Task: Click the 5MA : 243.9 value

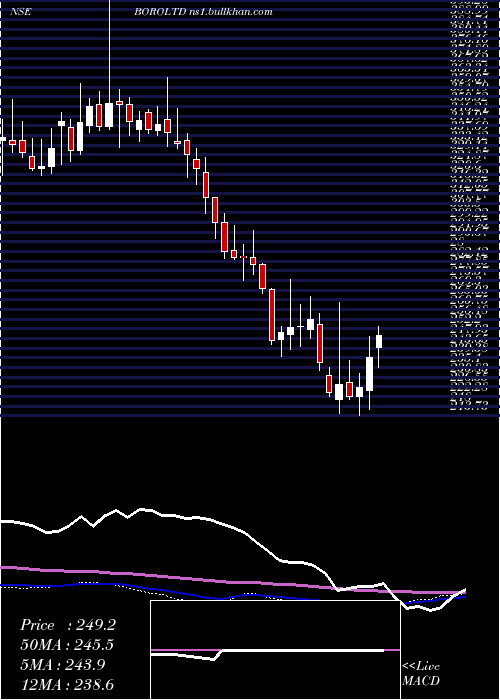Action: point(62,665)
